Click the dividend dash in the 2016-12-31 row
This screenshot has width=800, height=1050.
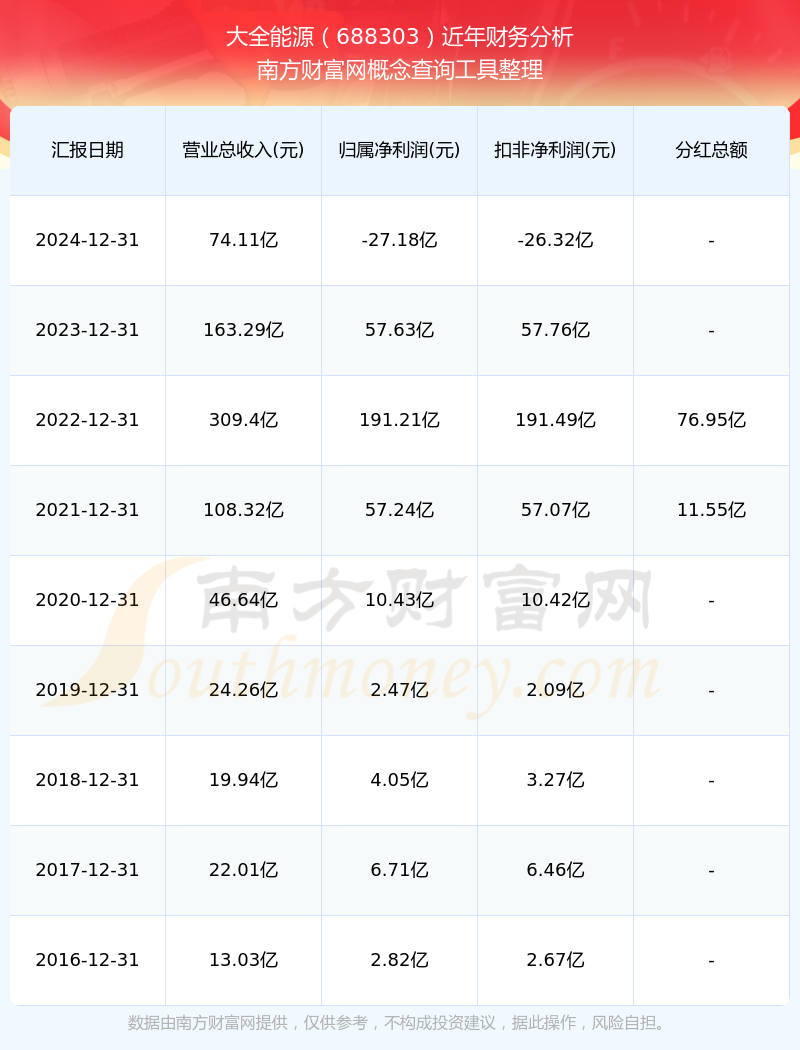click(712, 961)
